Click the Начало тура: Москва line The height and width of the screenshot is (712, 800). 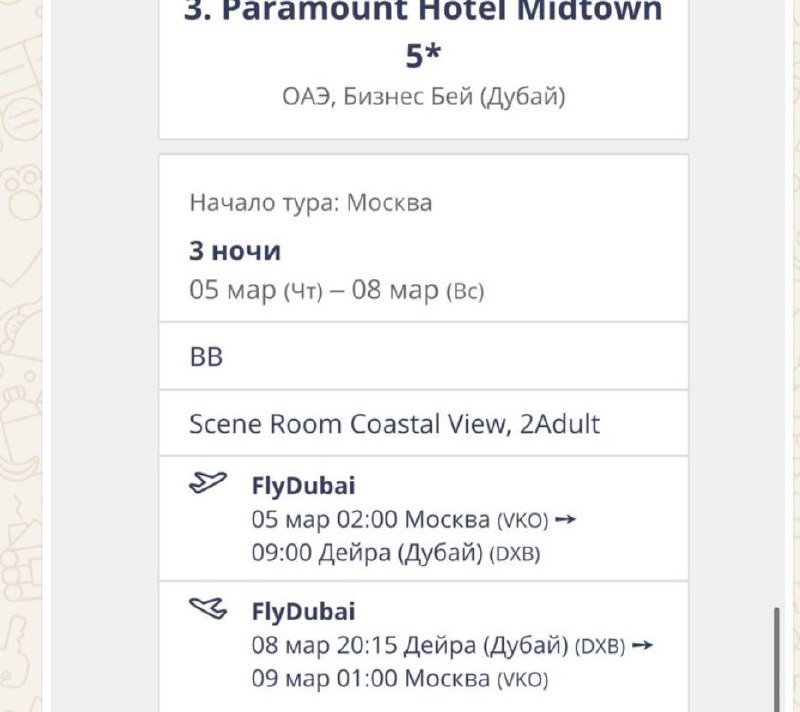311,203
